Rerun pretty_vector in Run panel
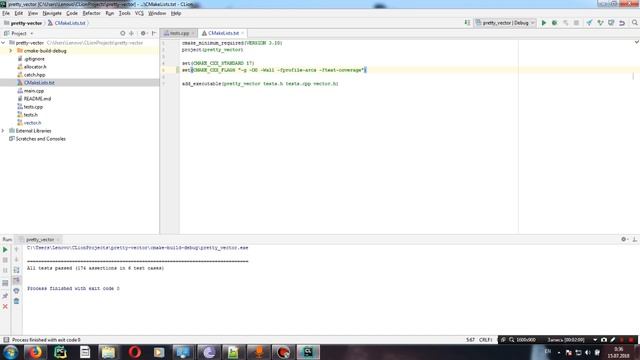Image resolution: width=640 pixels, height=360 pixels. pos(5,249)
